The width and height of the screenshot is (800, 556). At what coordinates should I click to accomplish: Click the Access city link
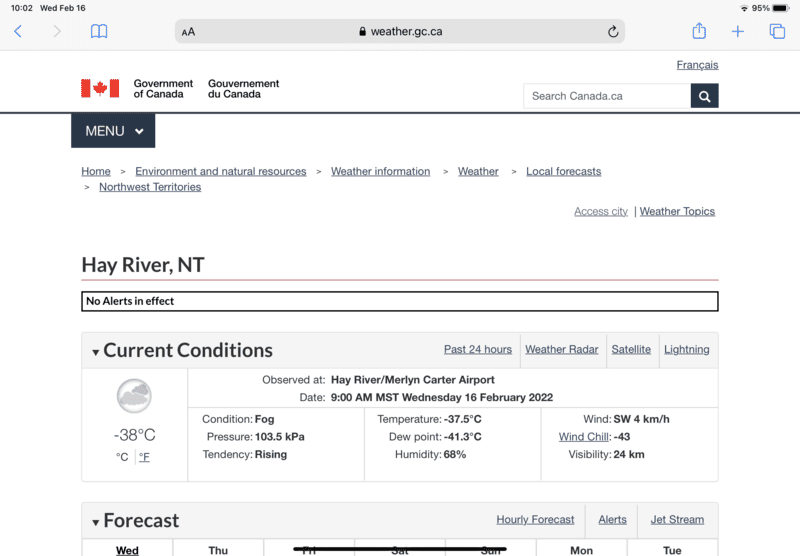pyautogui.click(x=601, y=211)
